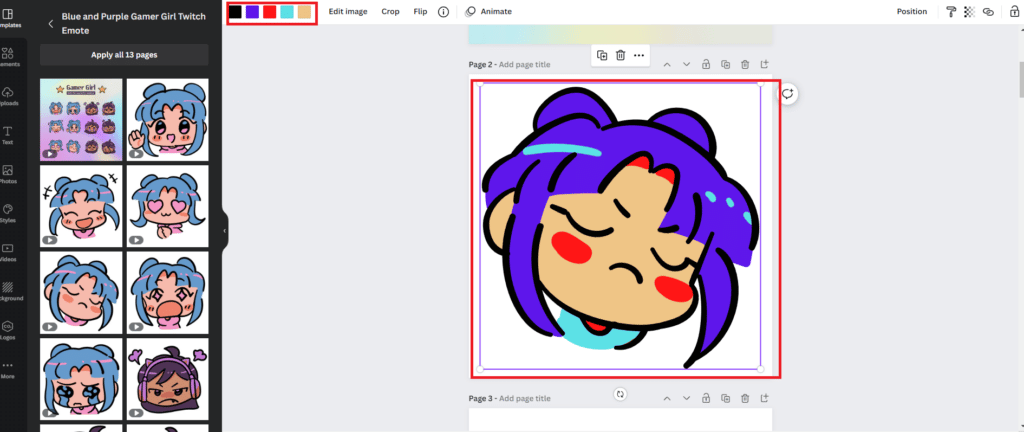Click the copy style paint roller icon
The height and width of the screenshot is (432, 1024).
(x=951, y=11)
